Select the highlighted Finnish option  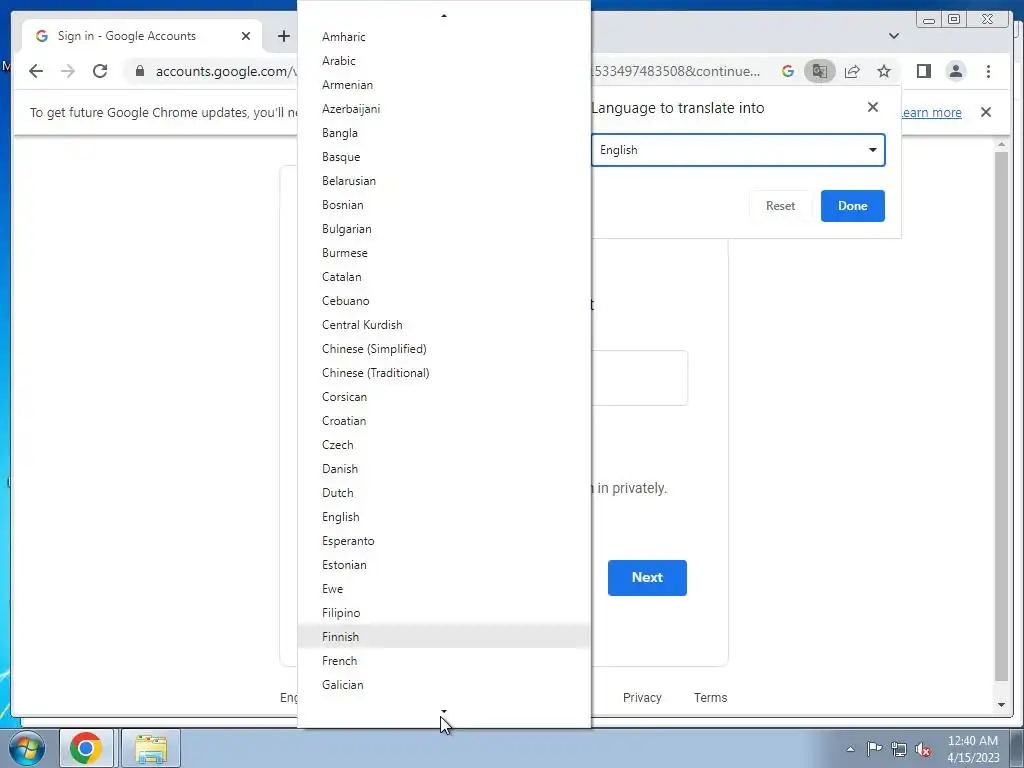pos(444,637)
